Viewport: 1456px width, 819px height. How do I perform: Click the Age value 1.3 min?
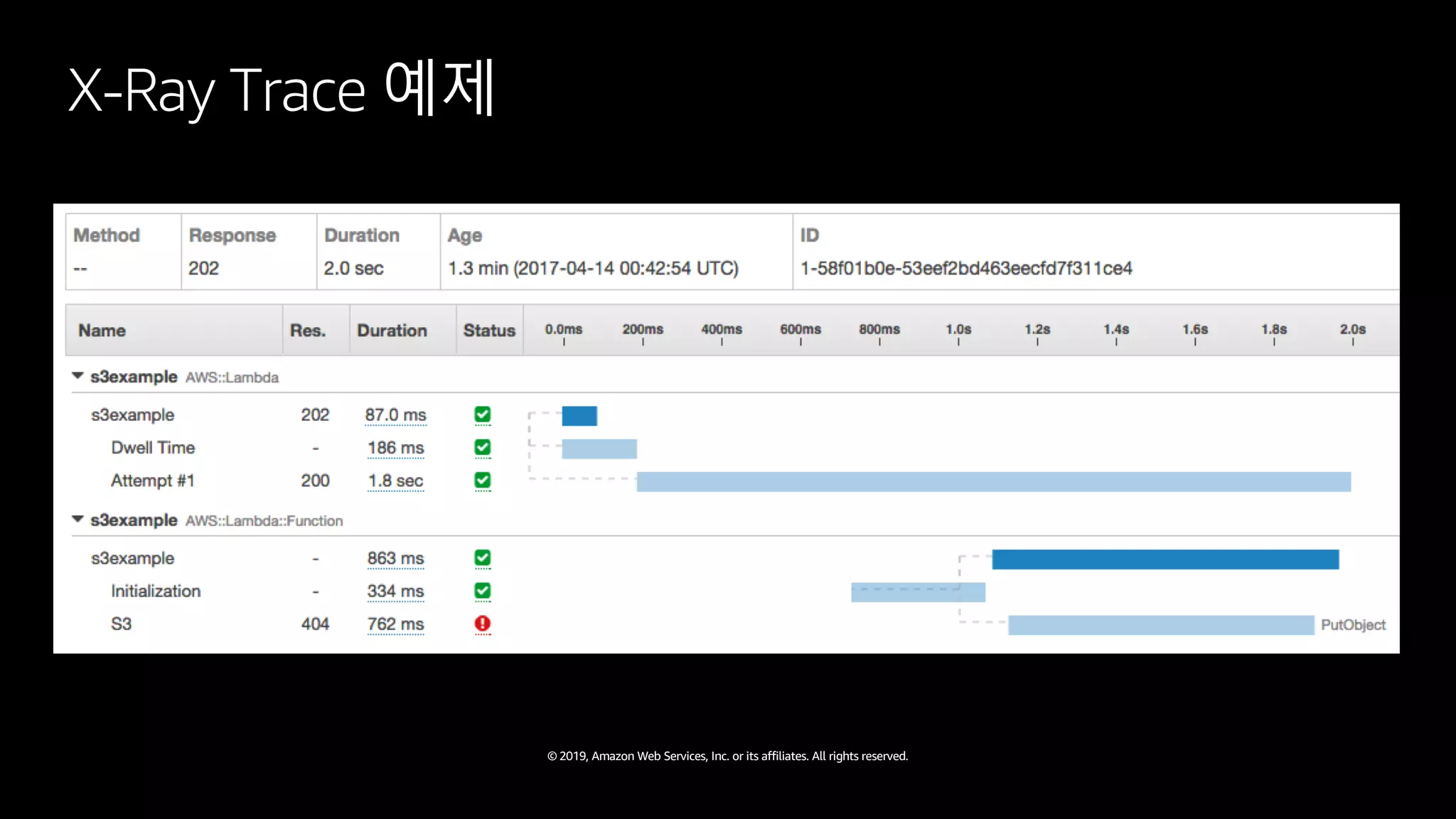(593, 269)
